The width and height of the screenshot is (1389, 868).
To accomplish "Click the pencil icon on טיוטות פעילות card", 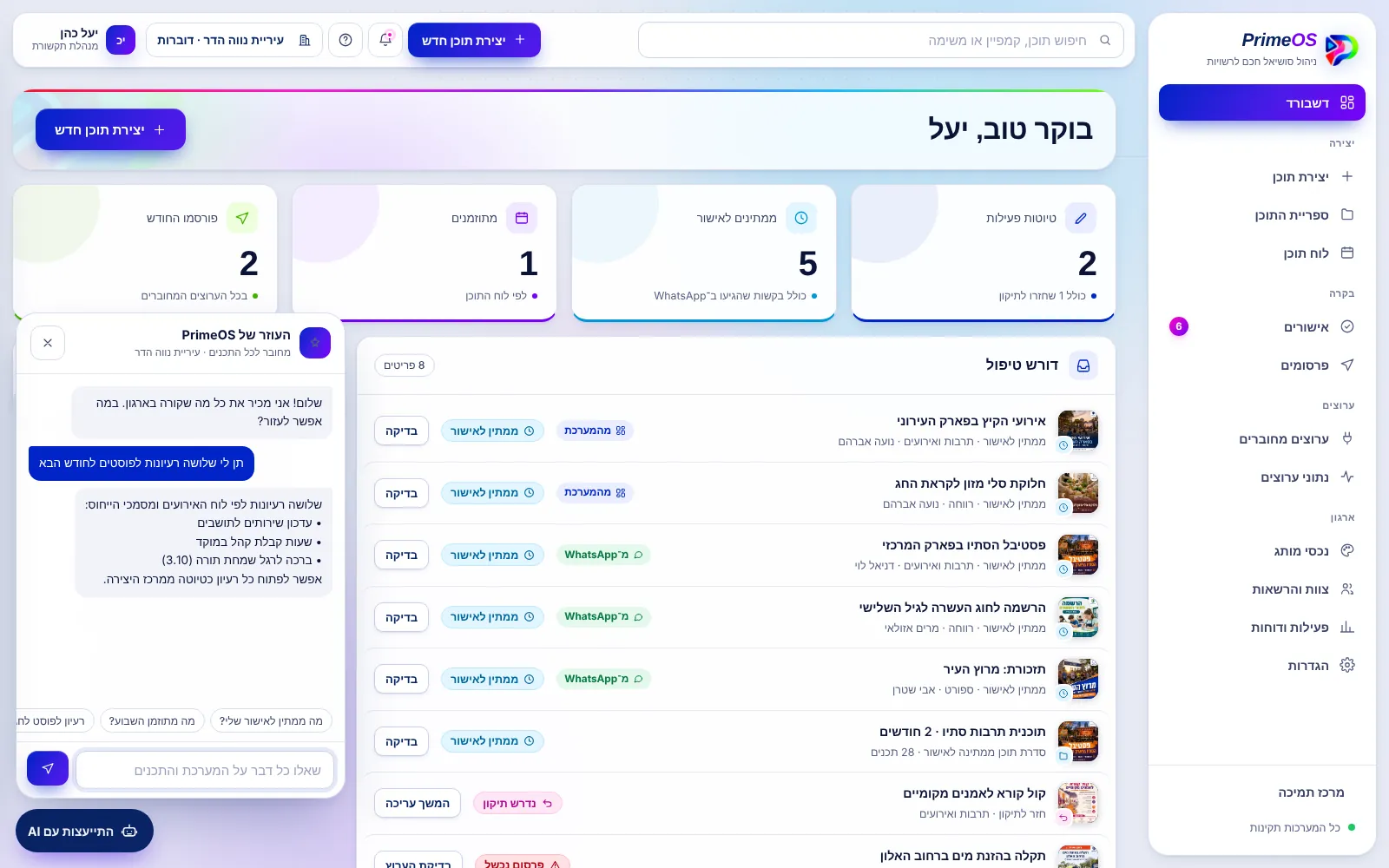I will (x=1081, y=219).
